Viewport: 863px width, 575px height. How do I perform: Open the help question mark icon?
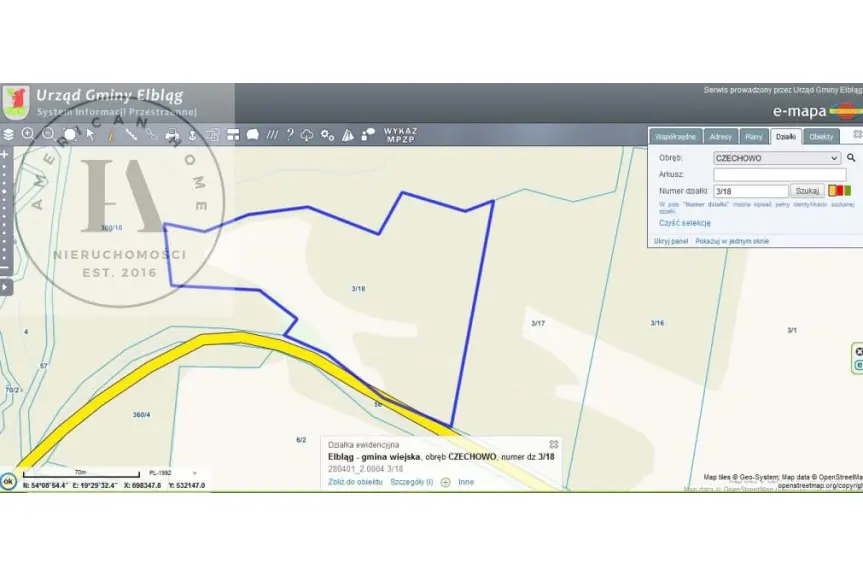tap(290, 135)
